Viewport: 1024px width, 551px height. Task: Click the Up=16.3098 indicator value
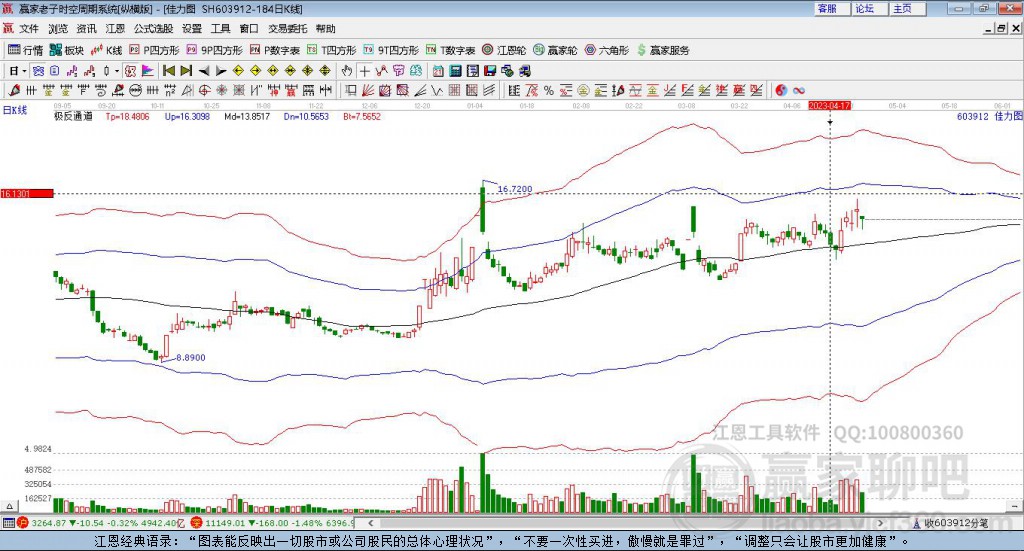tap(187, 116)
